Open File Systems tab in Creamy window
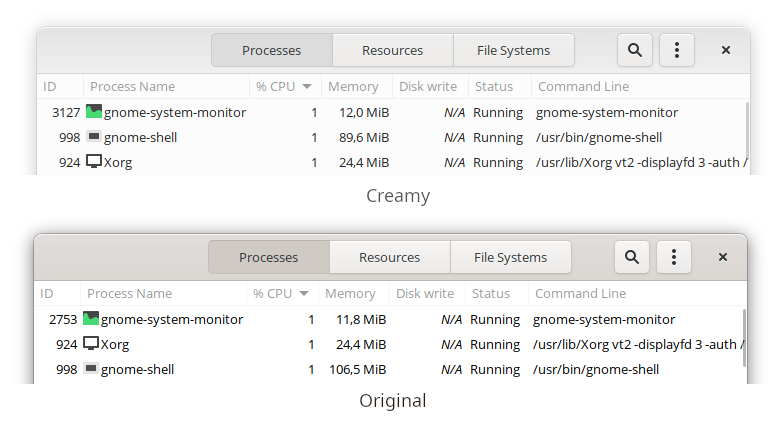The height and width of the screenshot is (423, 777). tap(514, 50)
